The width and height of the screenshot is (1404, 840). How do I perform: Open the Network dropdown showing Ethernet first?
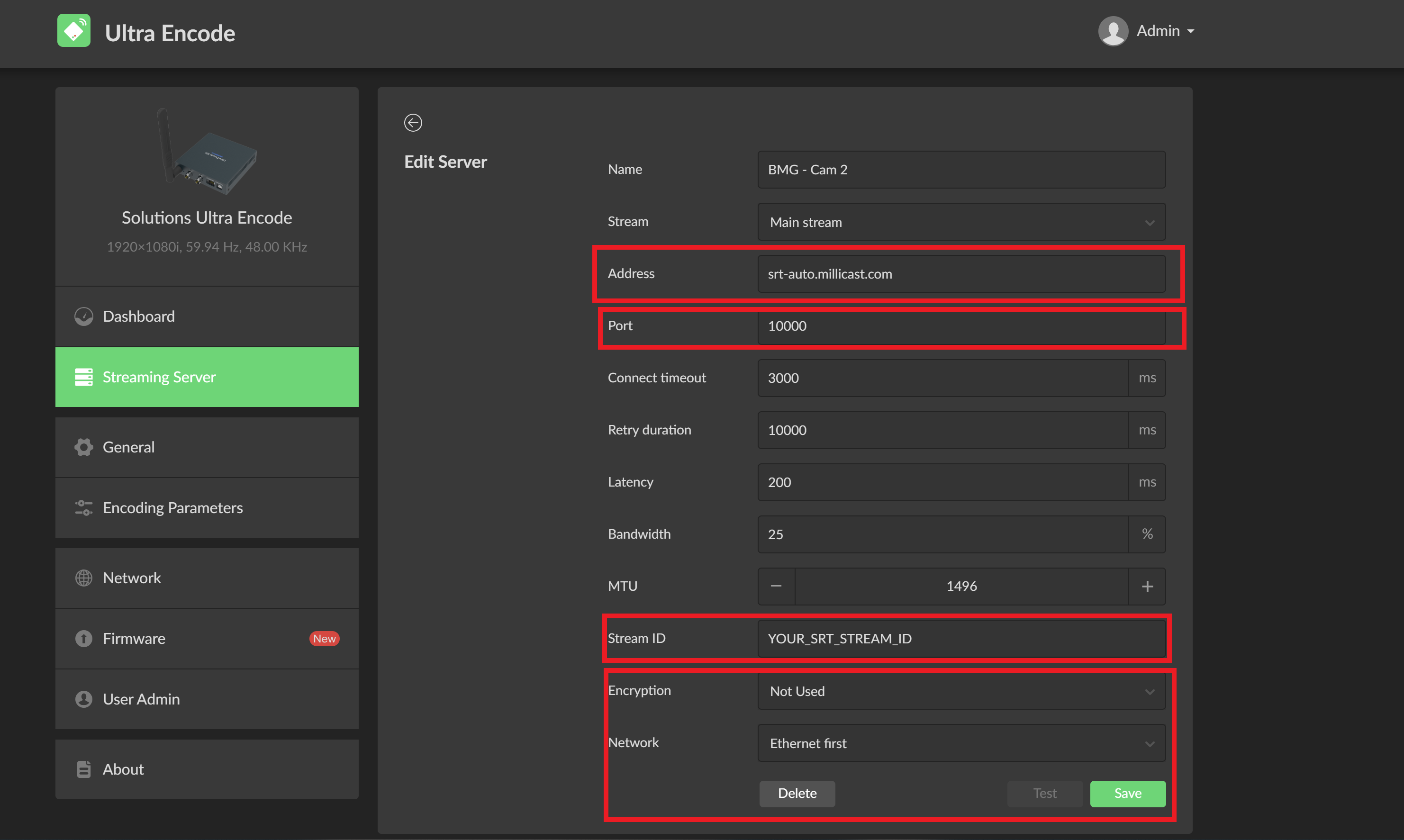(x=961, y=743)
